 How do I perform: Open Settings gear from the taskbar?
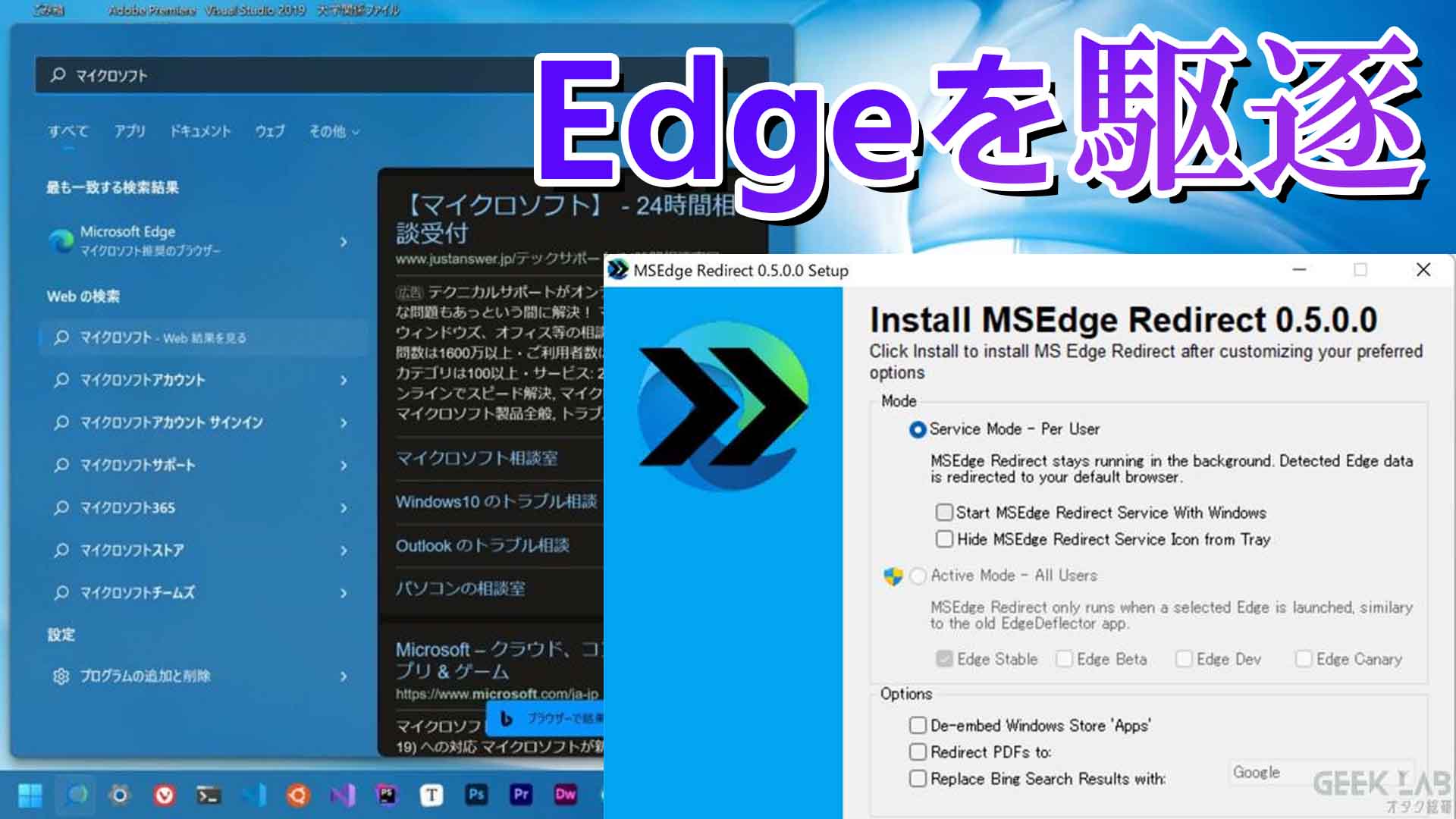(119, 795)
